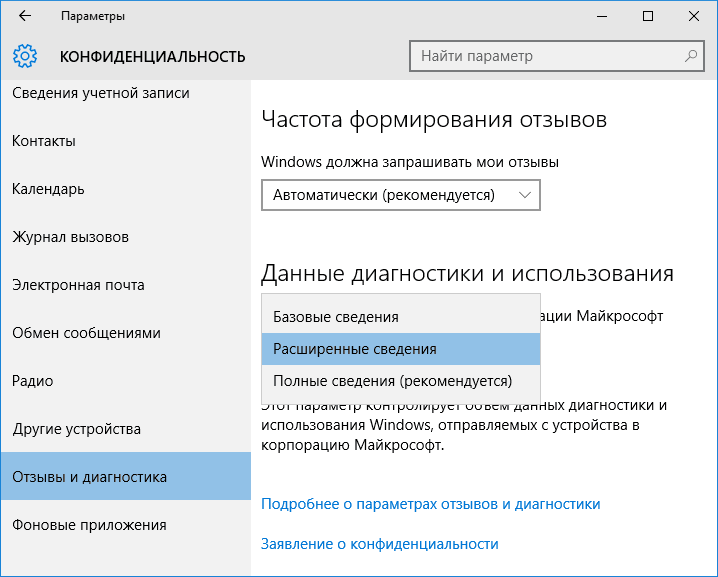Image resolution: width=718 pixels, height=577 pixels.
Task: Pick 'Полные сведения (рекомендуется)' option
Action: [x=392, y=381]
